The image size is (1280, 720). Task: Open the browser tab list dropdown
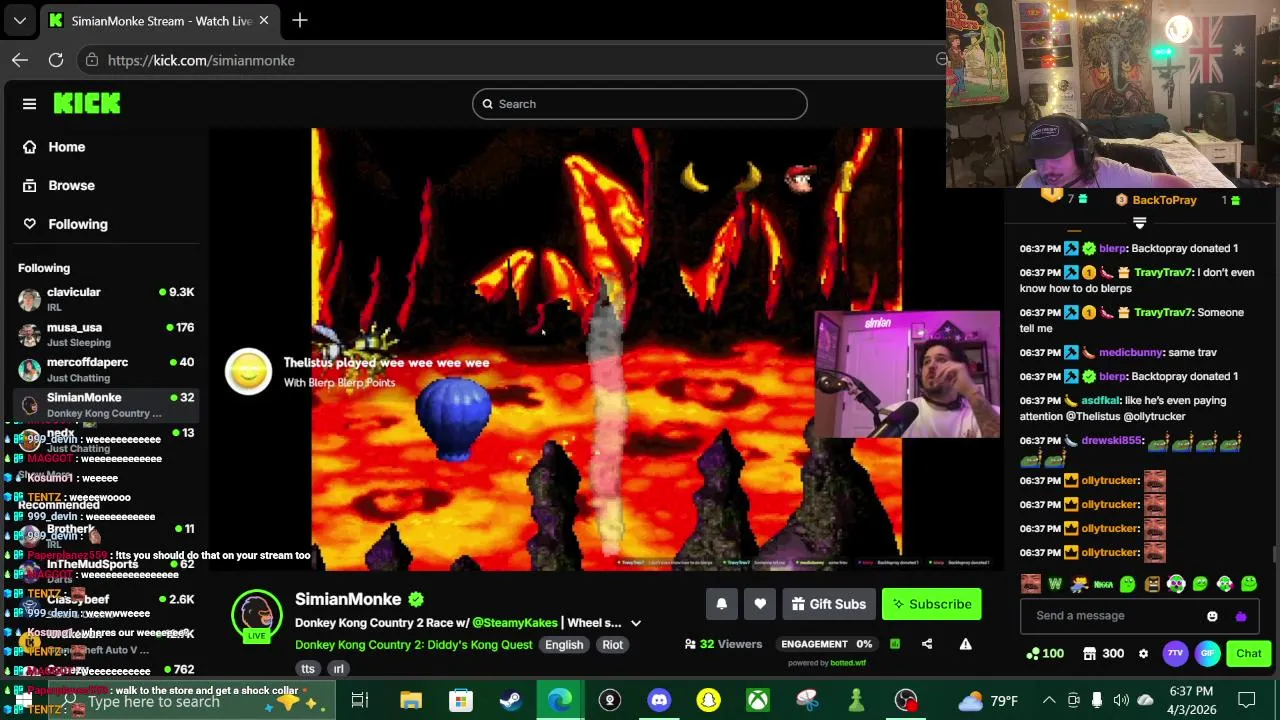(20, 20)
